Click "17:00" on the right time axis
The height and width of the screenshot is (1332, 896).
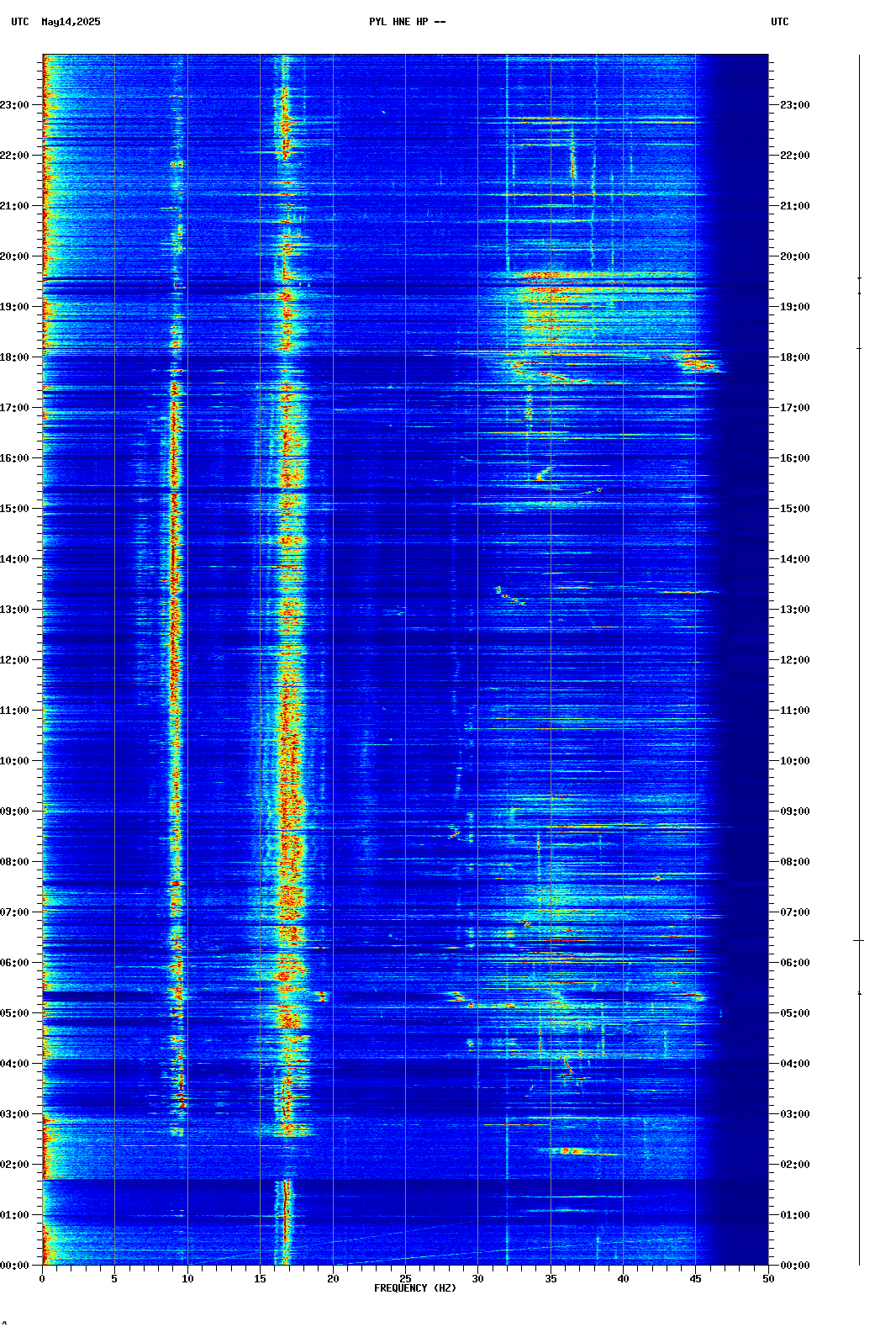[x=795, y=408]
